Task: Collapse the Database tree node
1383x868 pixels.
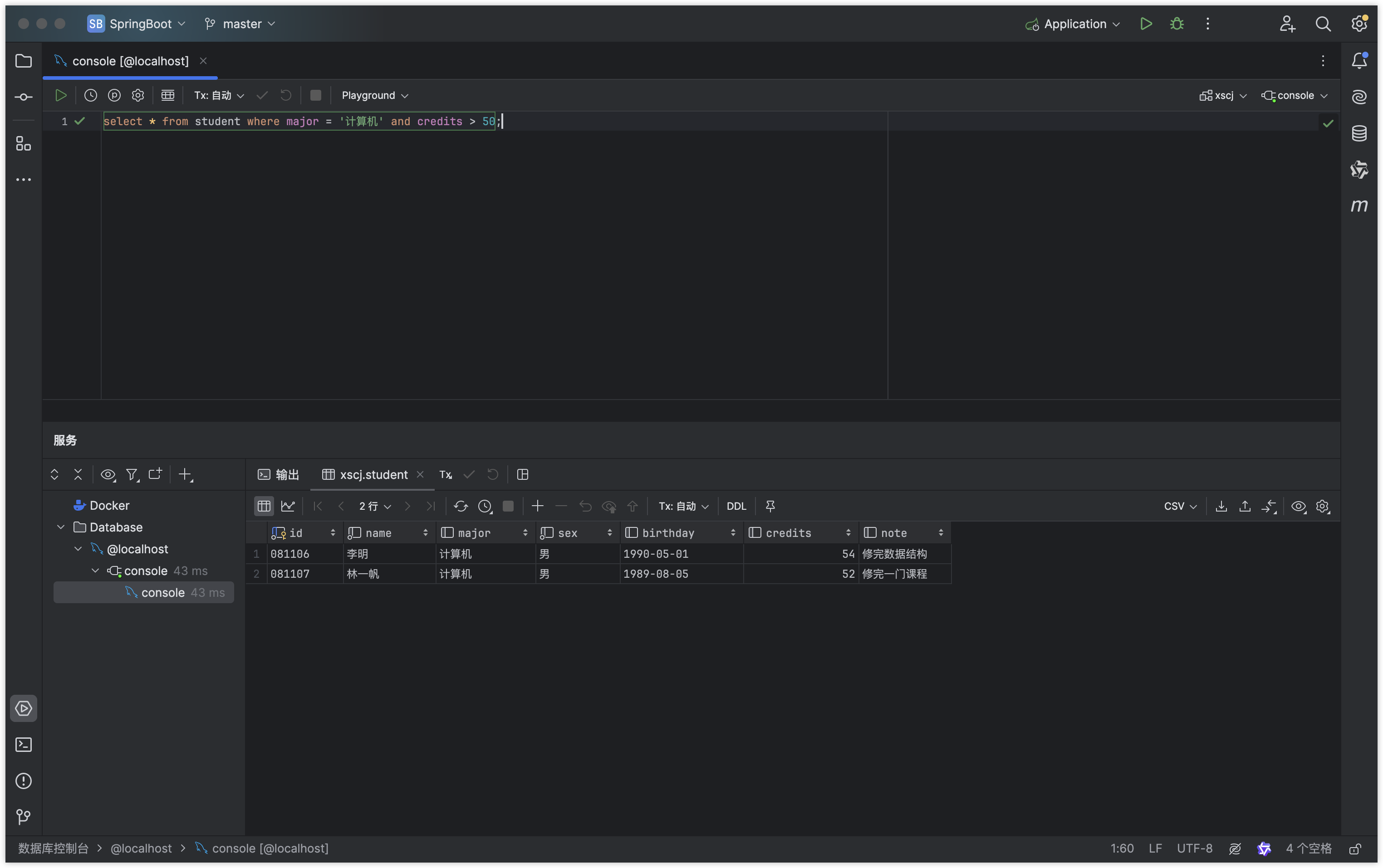Action: coord(61,527)
